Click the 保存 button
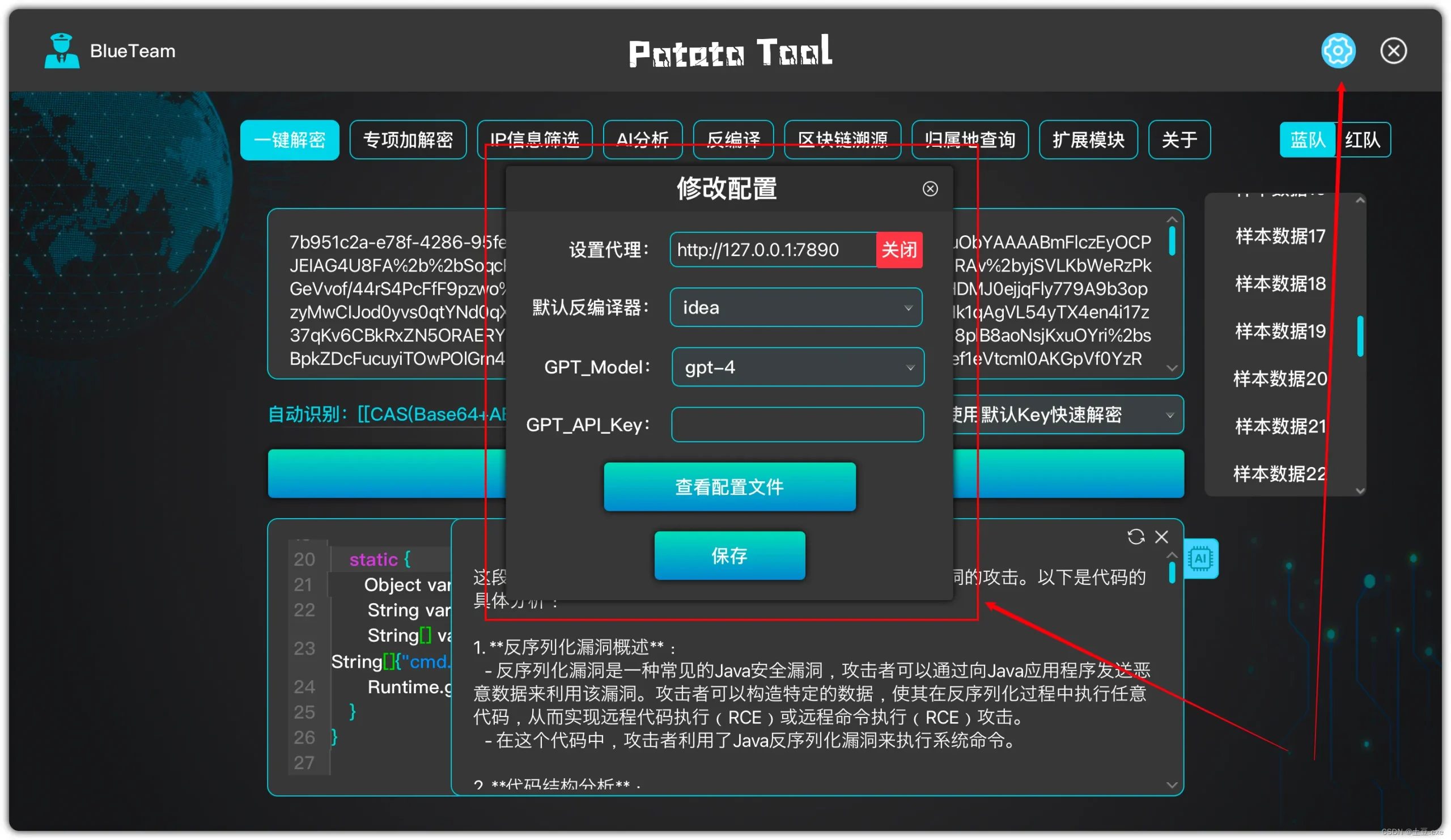The width and height of the screenshot is (1451, 840). 729,555
